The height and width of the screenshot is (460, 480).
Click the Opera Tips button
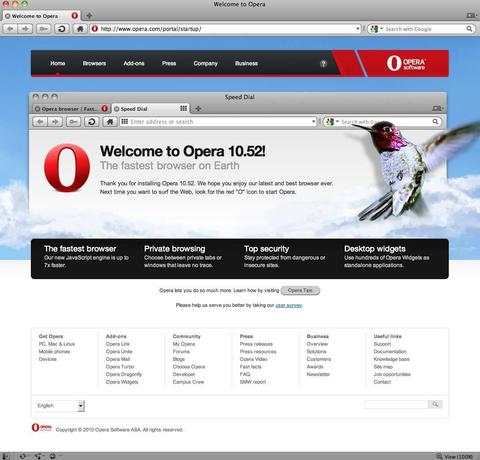[x=300, y=290]
